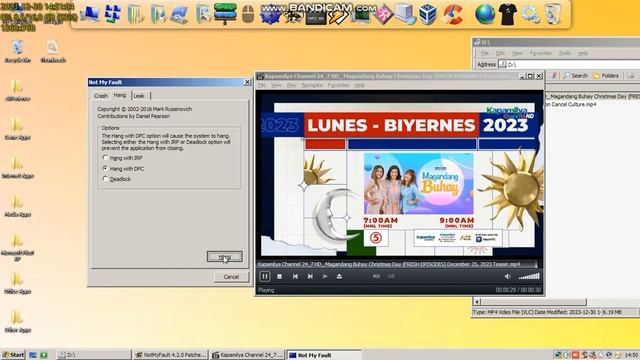Open File menu in D:\ Explorer window
This screenshot has width=640, height=360.
(484, 53)
